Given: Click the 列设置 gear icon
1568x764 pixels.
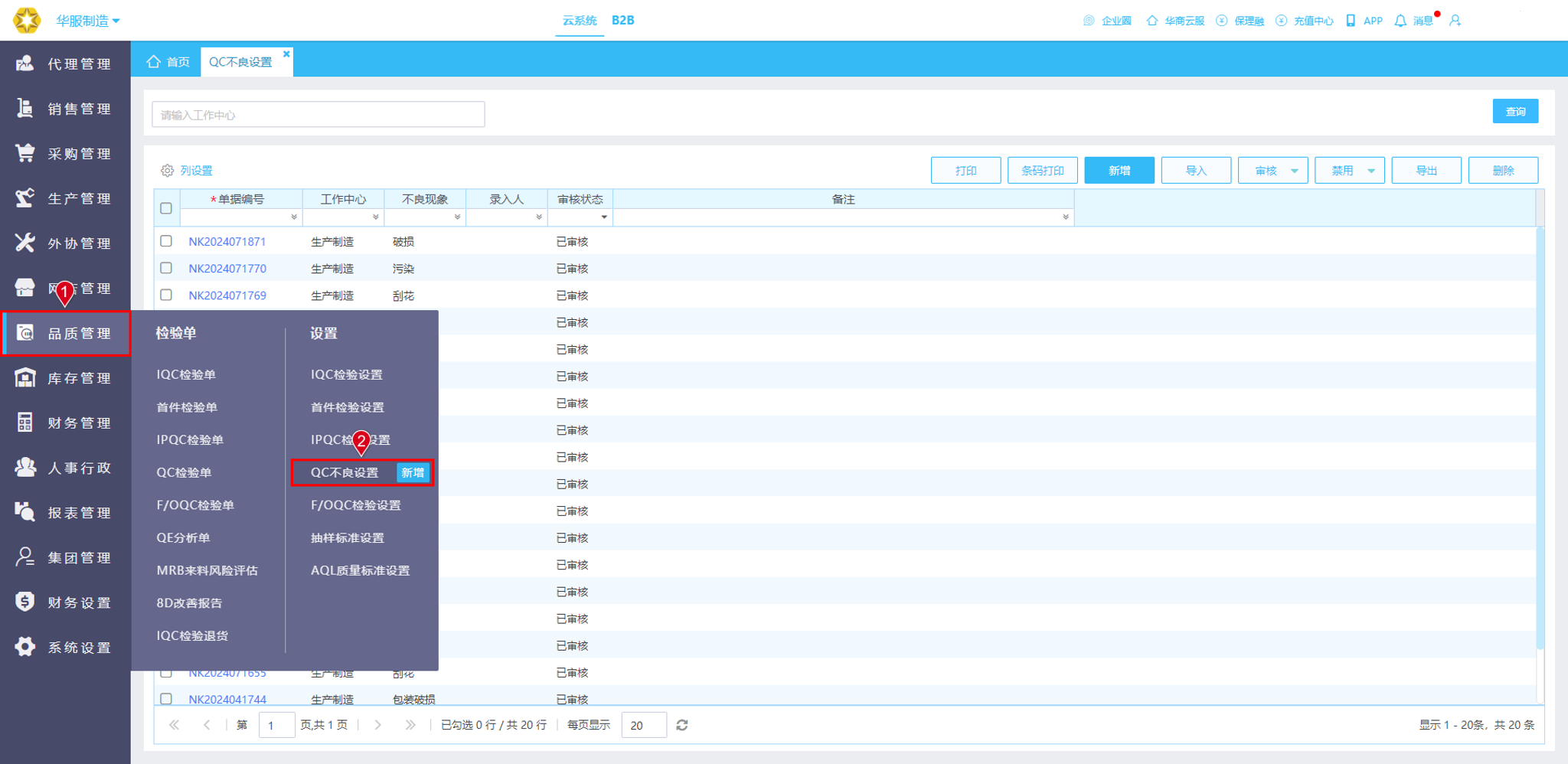Looking at the screenshot, I should [x=167, y=171].
